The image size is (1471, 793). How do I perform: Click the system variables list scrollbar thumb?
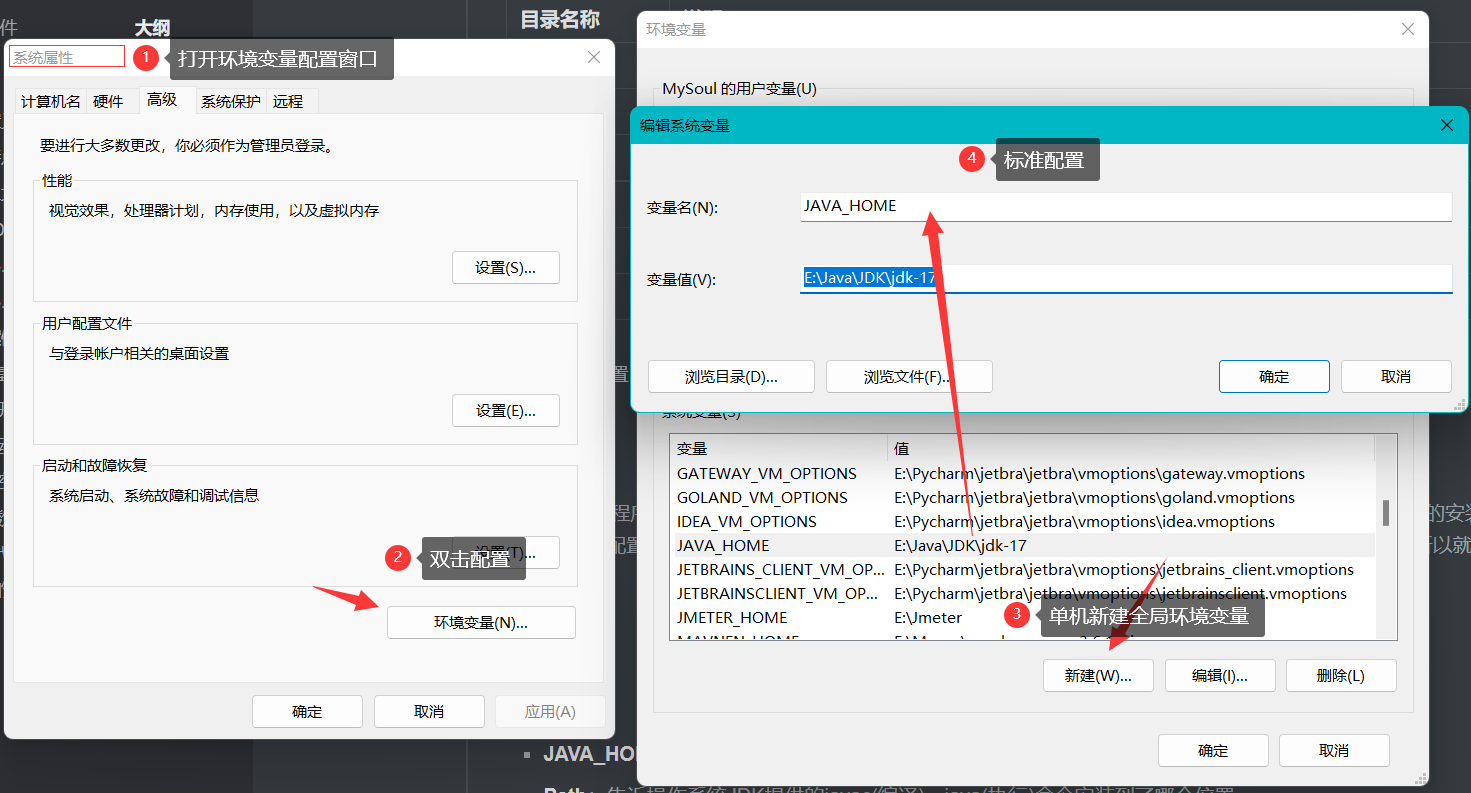click(x=1386, y=513)
